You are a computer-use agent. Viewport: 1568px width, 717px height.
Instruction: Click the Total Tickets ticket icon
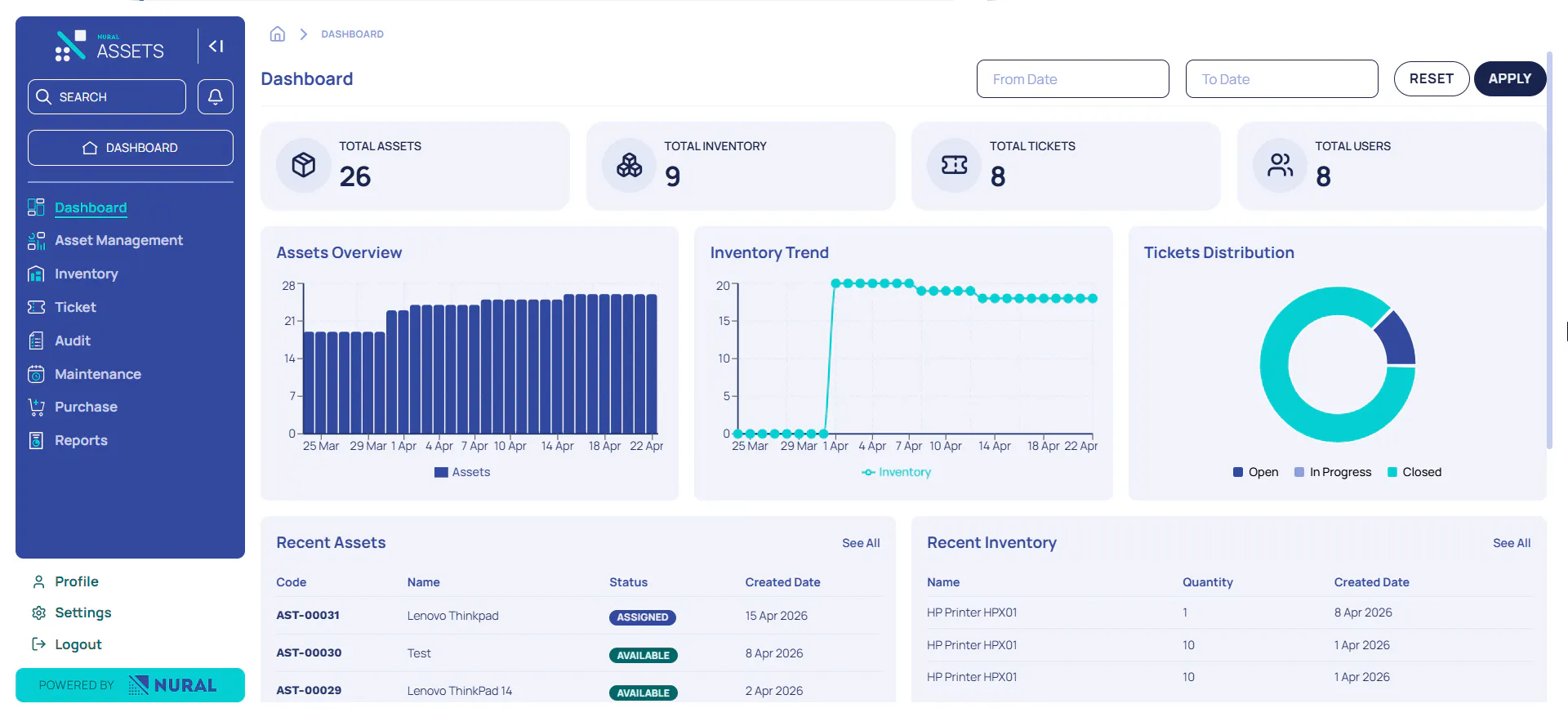click(954, 165)
